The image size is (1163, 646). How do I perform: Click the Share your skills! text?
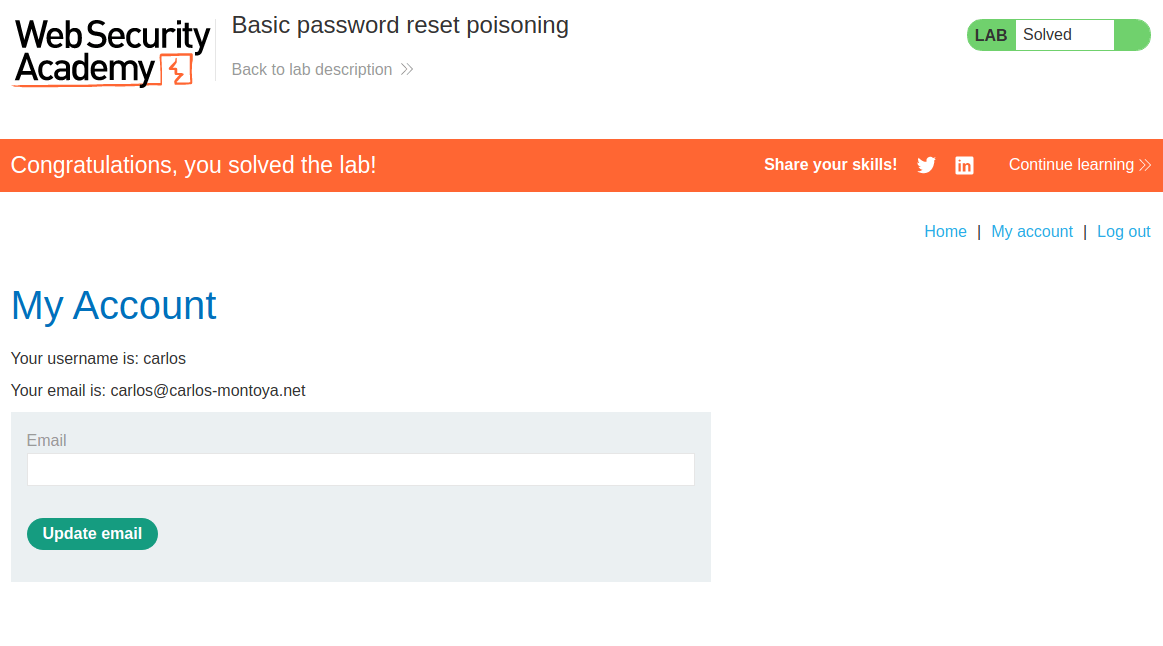tap(830, 165)
